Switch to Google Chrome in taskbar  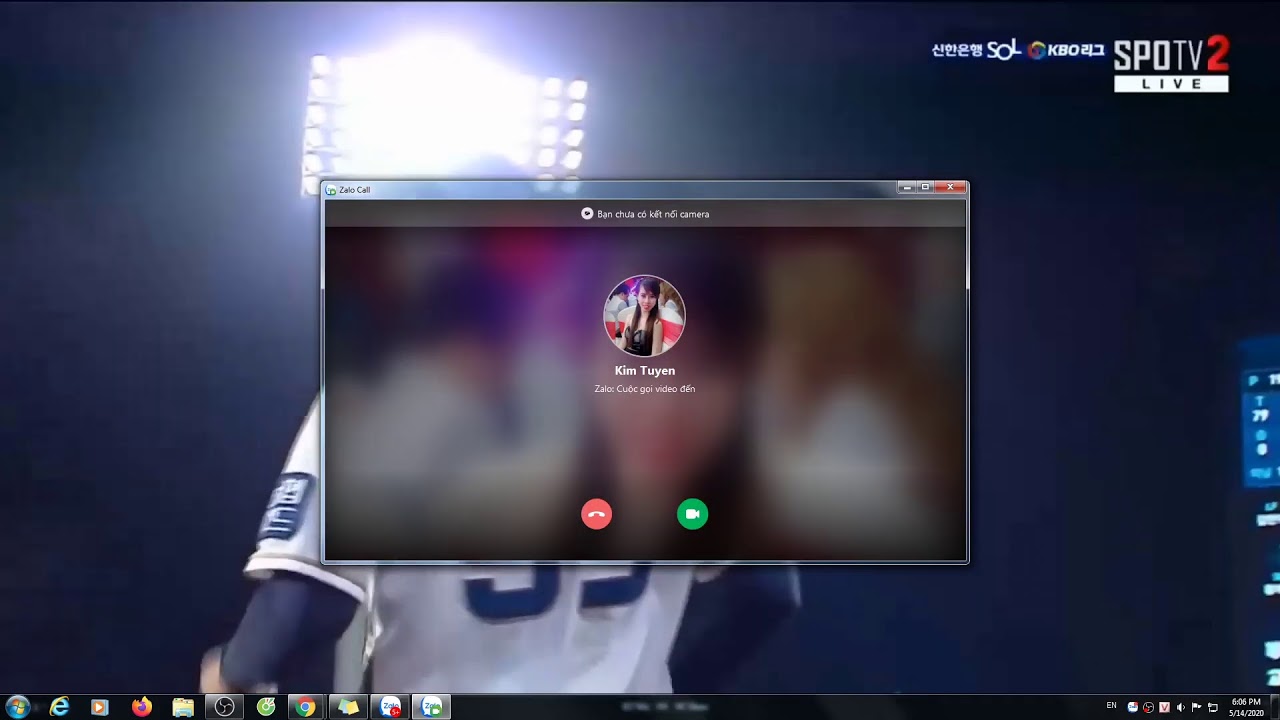(306, 707)
